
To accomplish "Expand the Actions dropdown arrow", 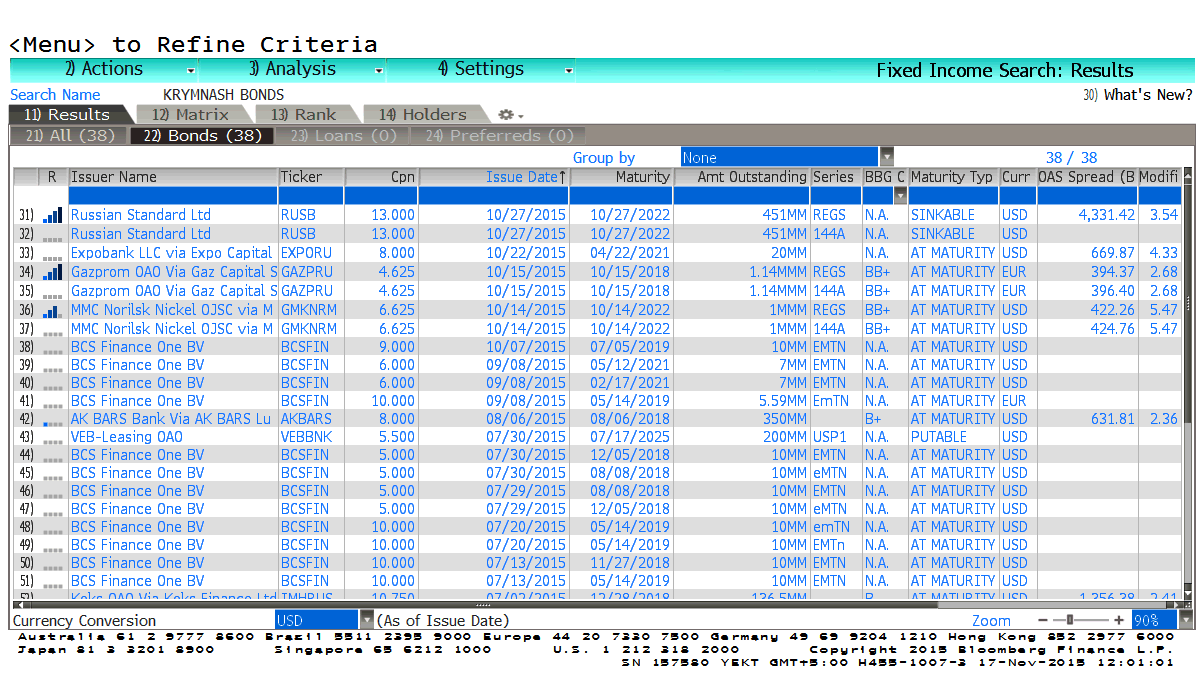I will [191, 71].
